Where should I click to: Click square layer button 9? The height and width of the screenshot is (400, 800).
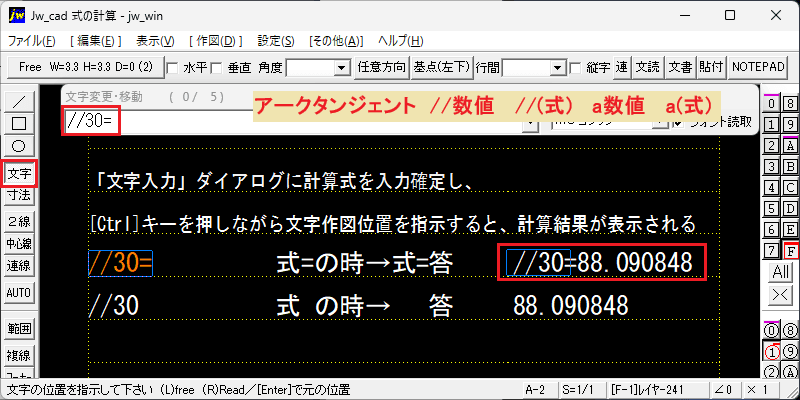pyautogui.click(x=790, y=123)
